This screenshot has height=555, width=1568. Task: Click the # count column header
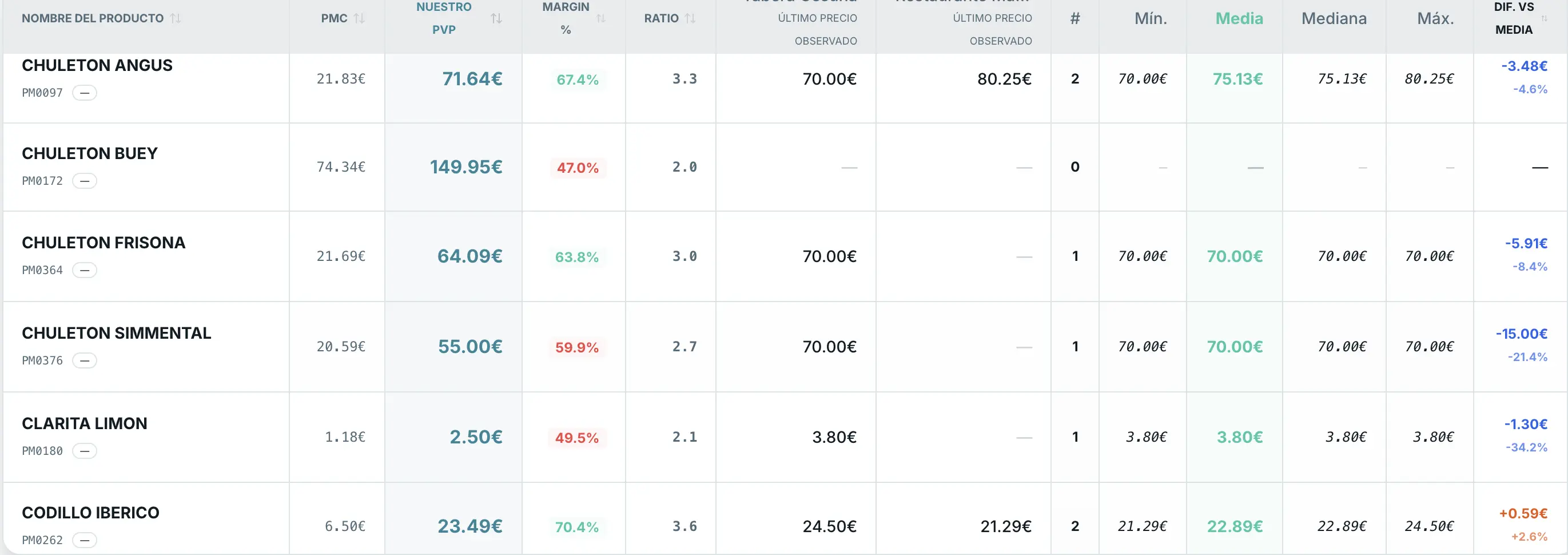point(1075,18)
